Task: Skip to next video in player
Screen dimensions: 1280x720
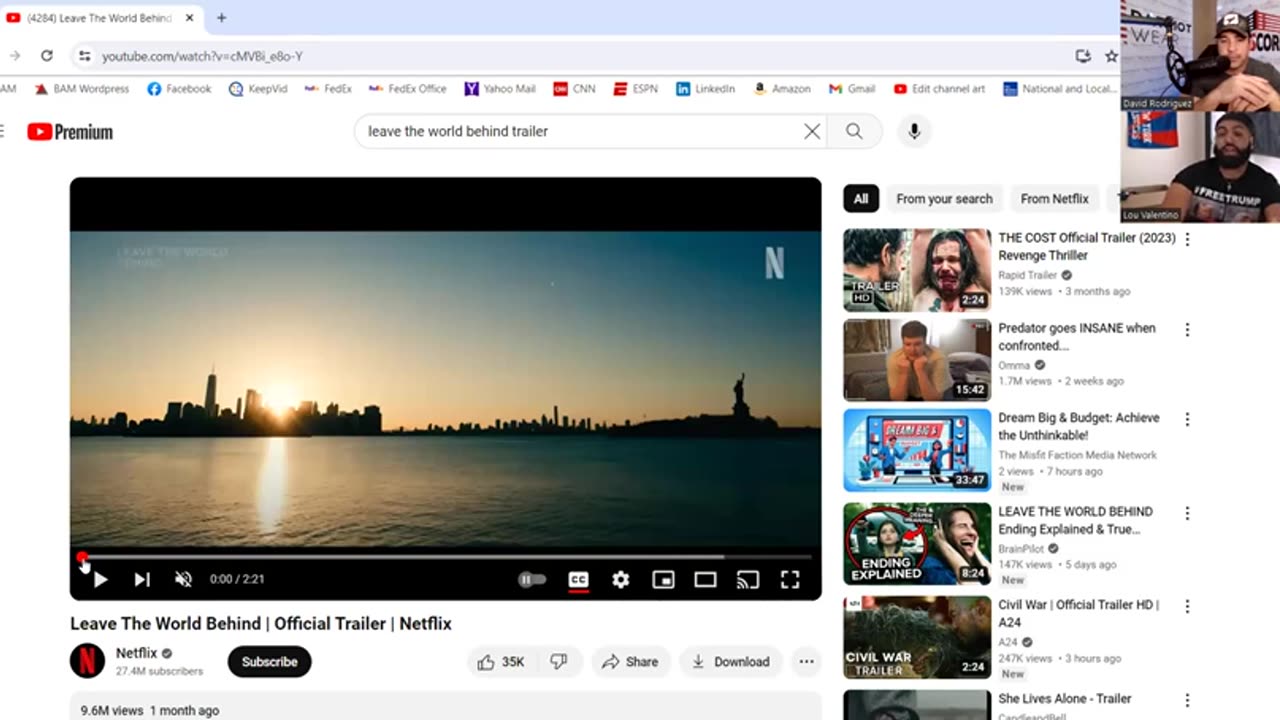Action: coord(142,579)
